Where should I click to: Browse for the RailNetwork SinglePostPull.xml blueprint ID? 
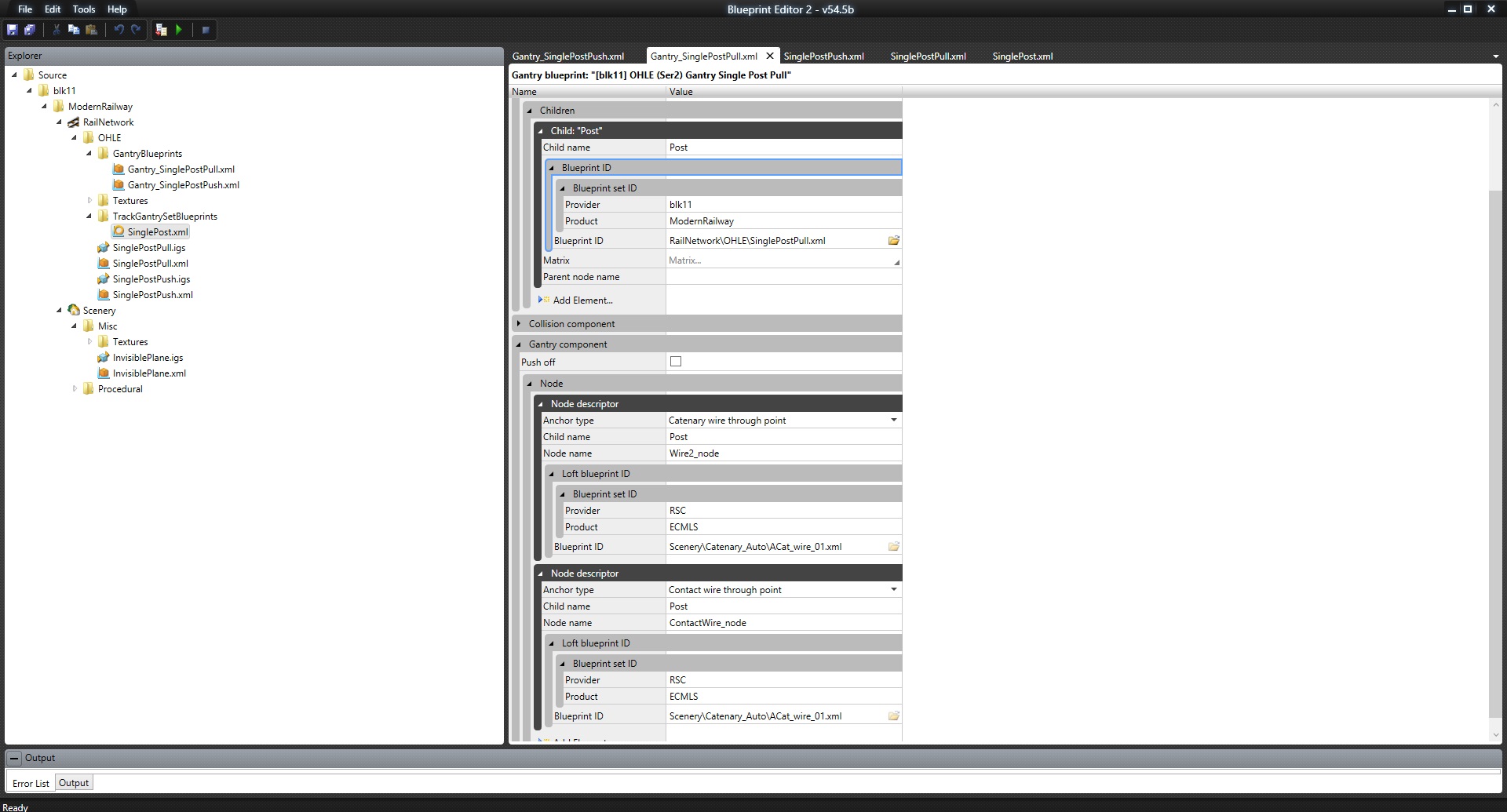click(x=893, y=241)
